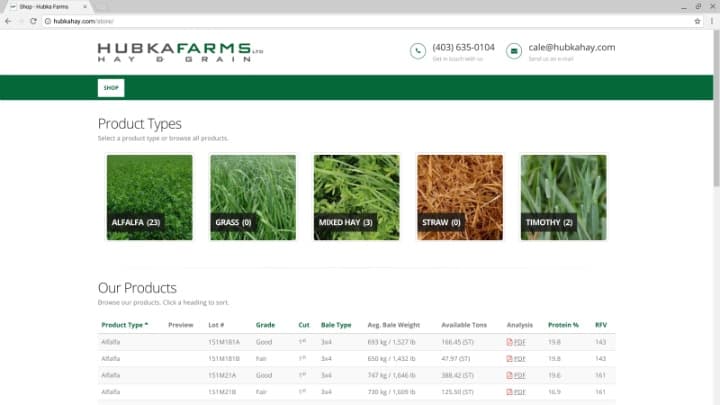Image resolution: width=720 pixels, height=405 pixels.
Task: Bookmark this page with the star icon
Action: pyautogui.click(x=697, y=20)
